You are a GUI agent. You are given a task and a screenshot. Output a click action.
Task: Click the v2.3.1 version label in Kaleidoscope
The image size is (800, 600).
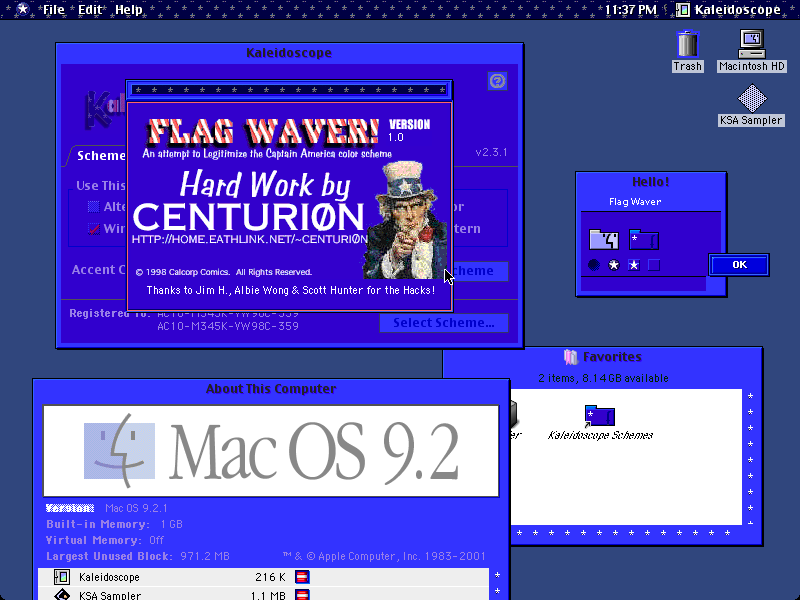click(x=491, y=152)
